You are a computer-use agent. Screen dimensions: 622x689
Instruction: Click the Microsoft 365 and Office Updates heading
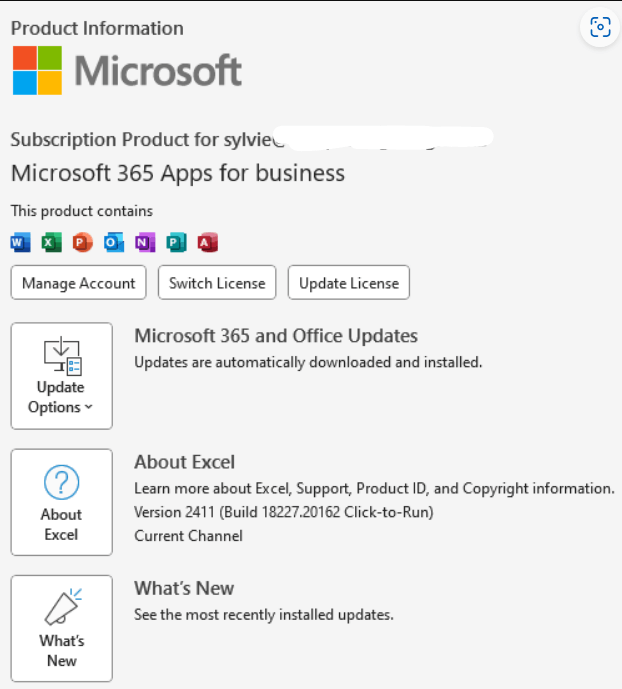(x=276, y=336)
